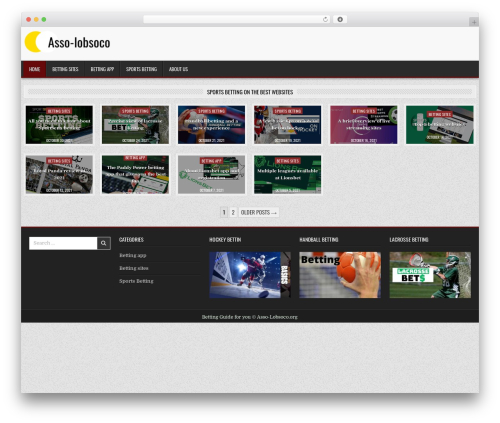Open the hockey betting post thumbnail
Screen dimensions: 500x423
(x=287, y=125)
